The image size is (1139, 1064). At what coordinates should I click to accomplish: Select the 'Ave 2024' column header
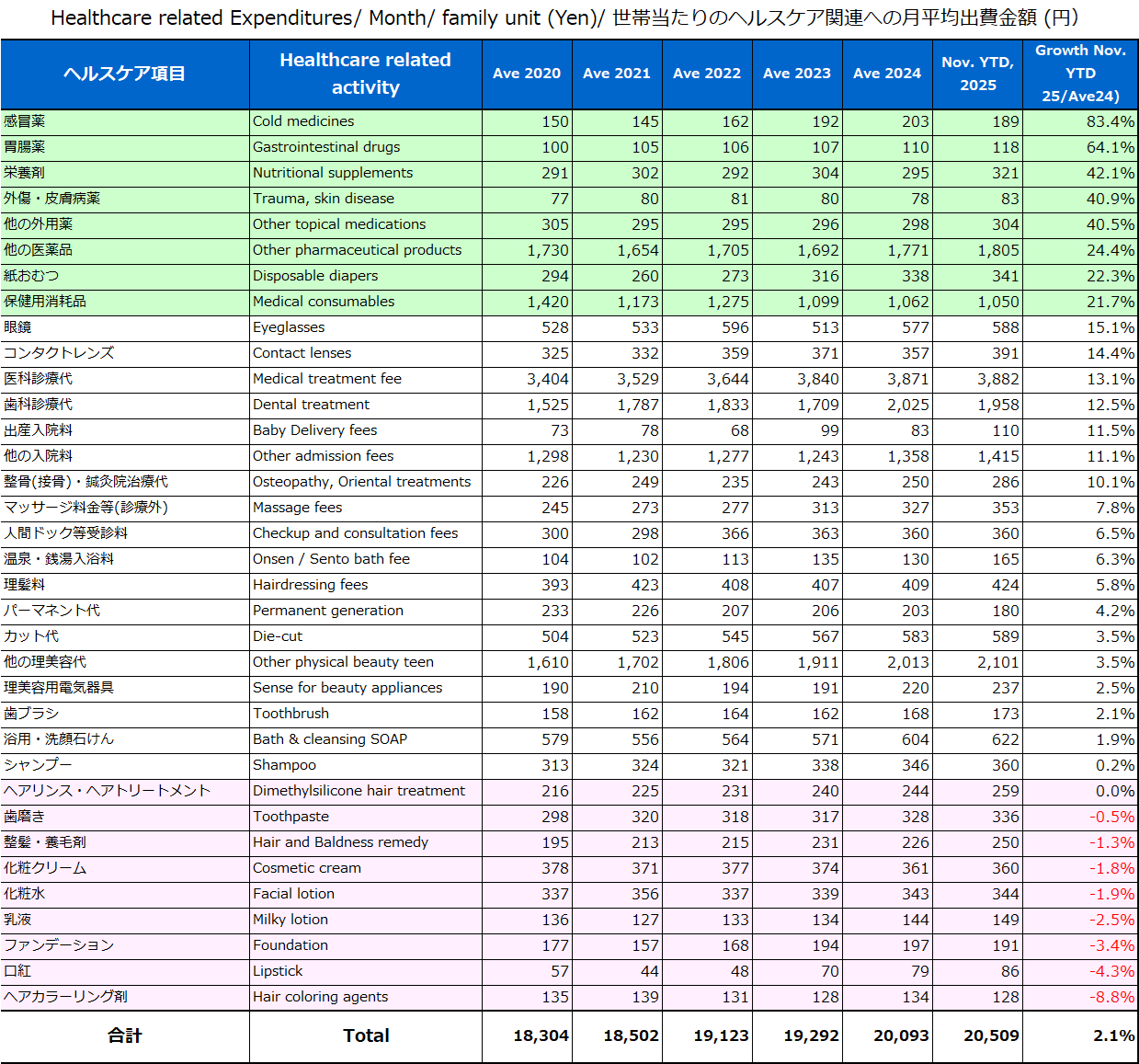coord(886,74)
